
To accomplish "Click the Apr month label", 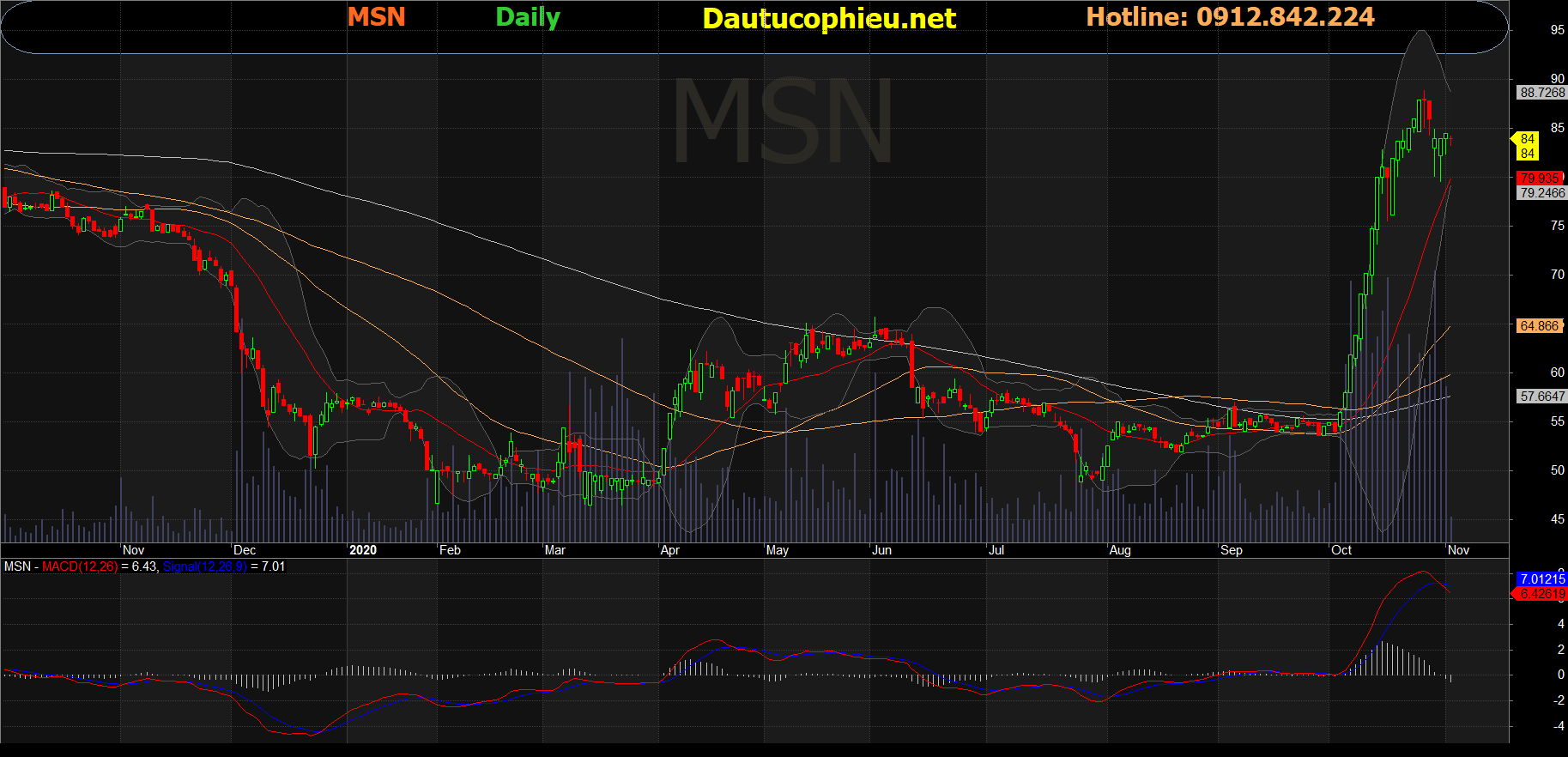I will (670, 550).
